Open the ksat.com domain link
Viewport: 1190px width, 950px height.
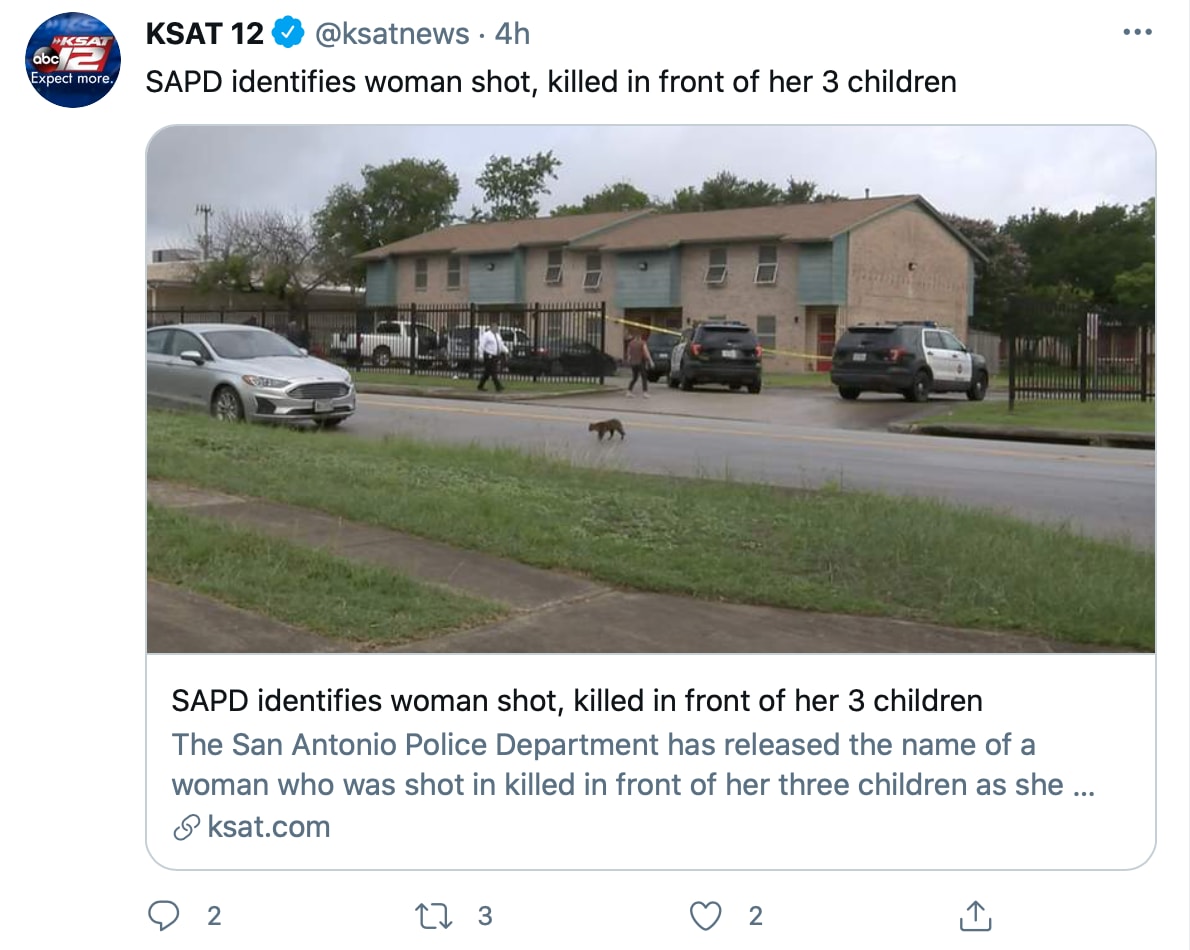coord(268,827)
